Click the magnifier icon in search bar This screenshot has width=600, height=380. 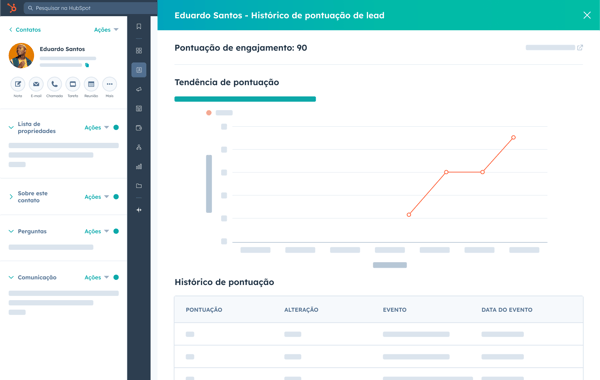(30, 8)
